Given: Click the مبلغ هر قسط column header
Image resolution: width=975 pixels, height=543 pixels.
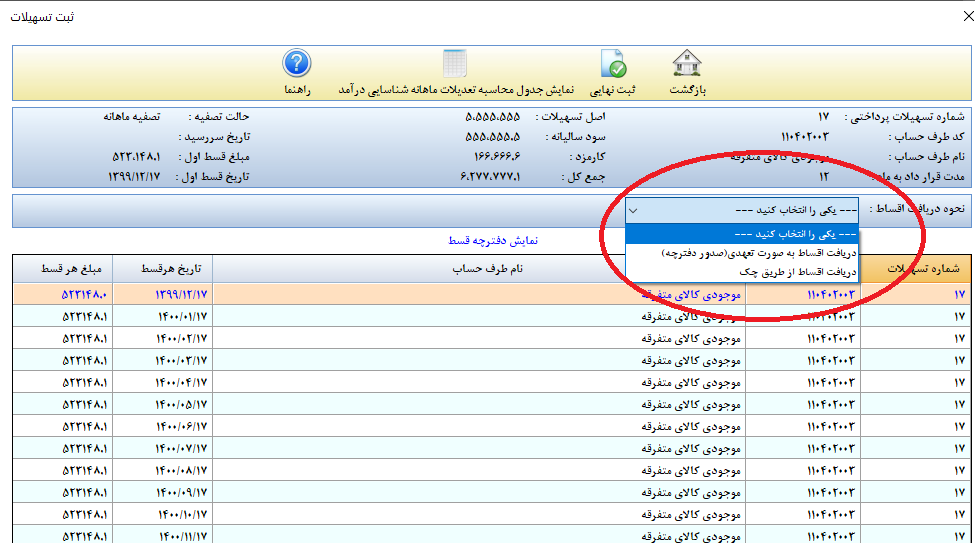Looking at the screenshot, I should [63, 269].
